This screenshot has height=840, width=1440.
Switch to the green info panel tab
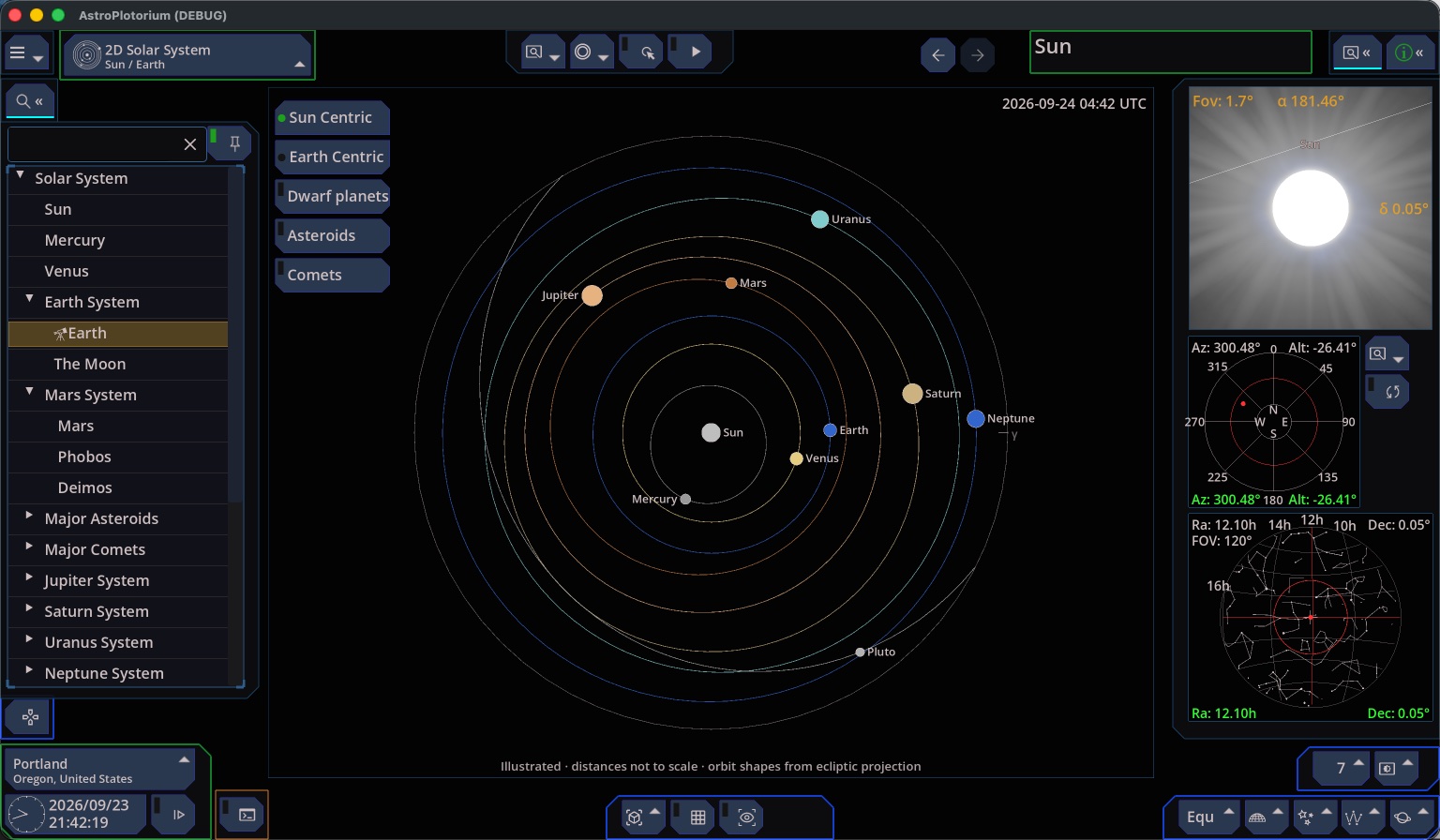(x=1409, y=53)
